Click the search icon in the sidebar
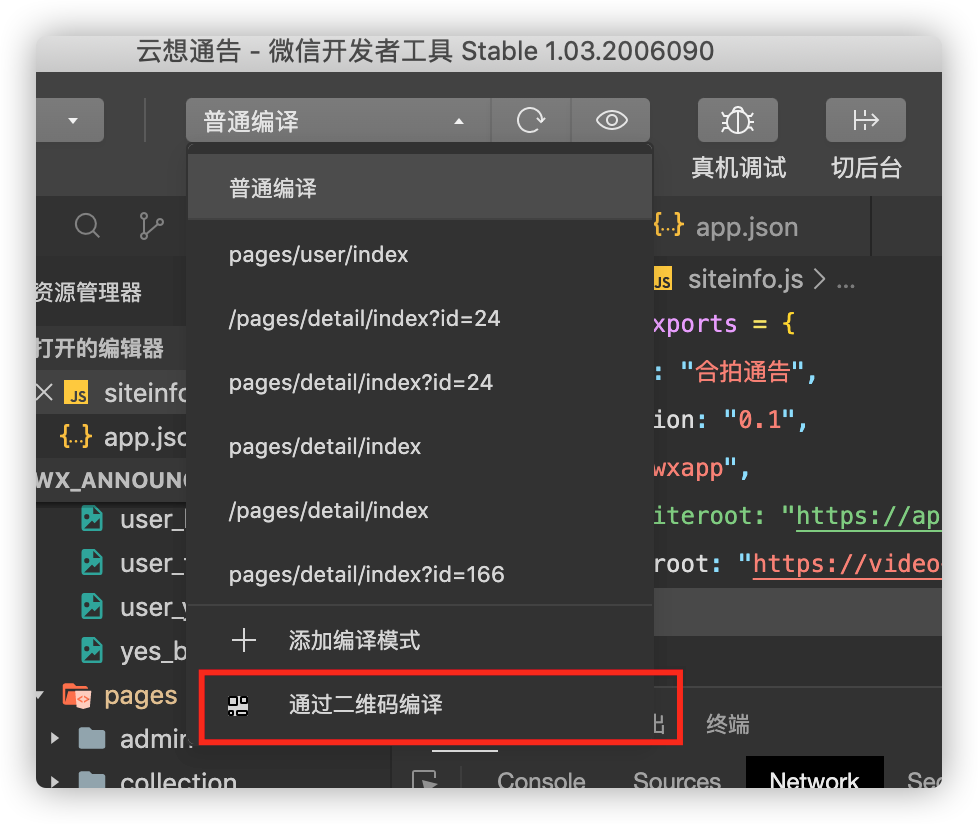 [x=87, y=226]
